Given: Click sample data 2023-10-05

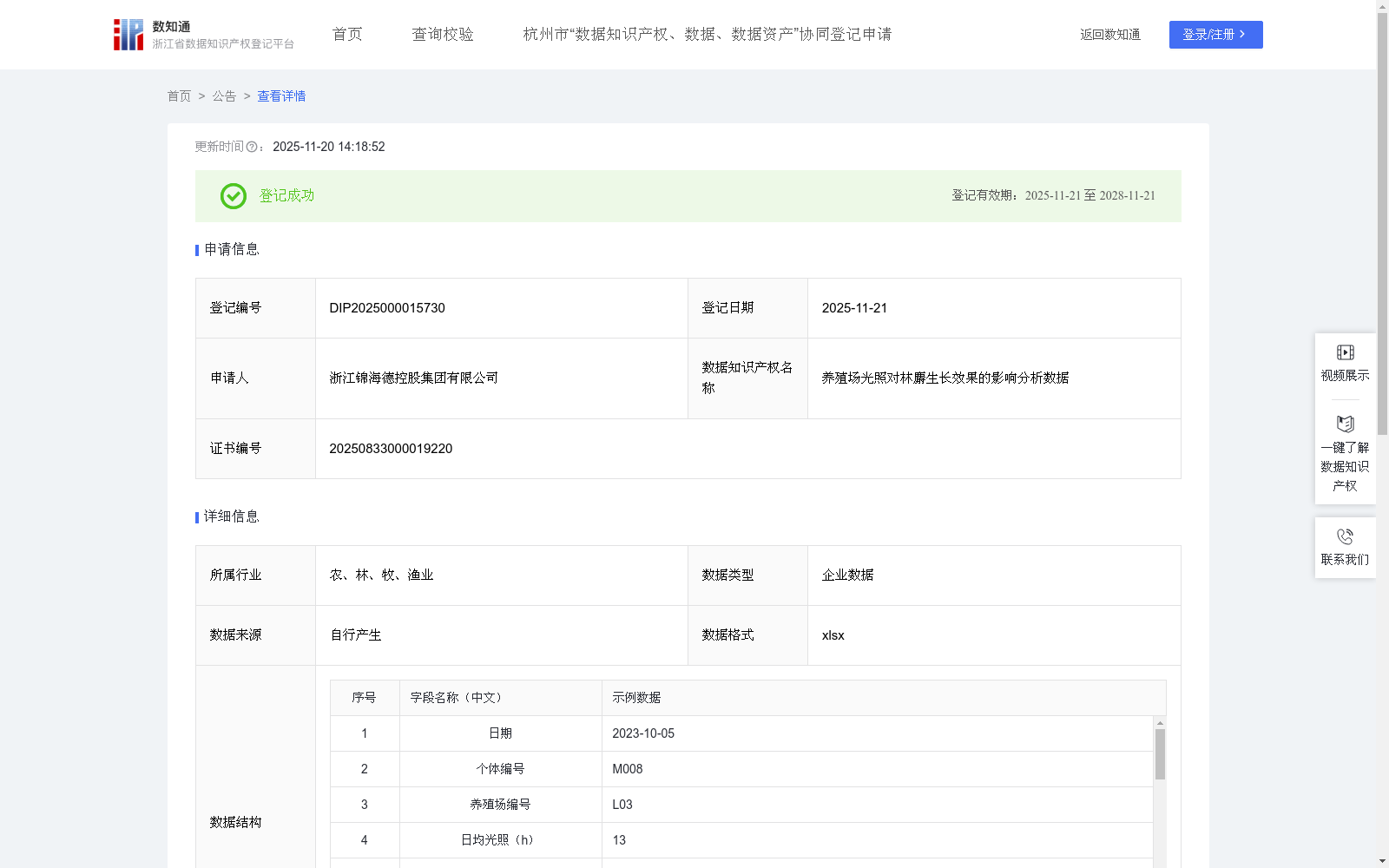Looking at the screenshot, I should pos(643,733).
